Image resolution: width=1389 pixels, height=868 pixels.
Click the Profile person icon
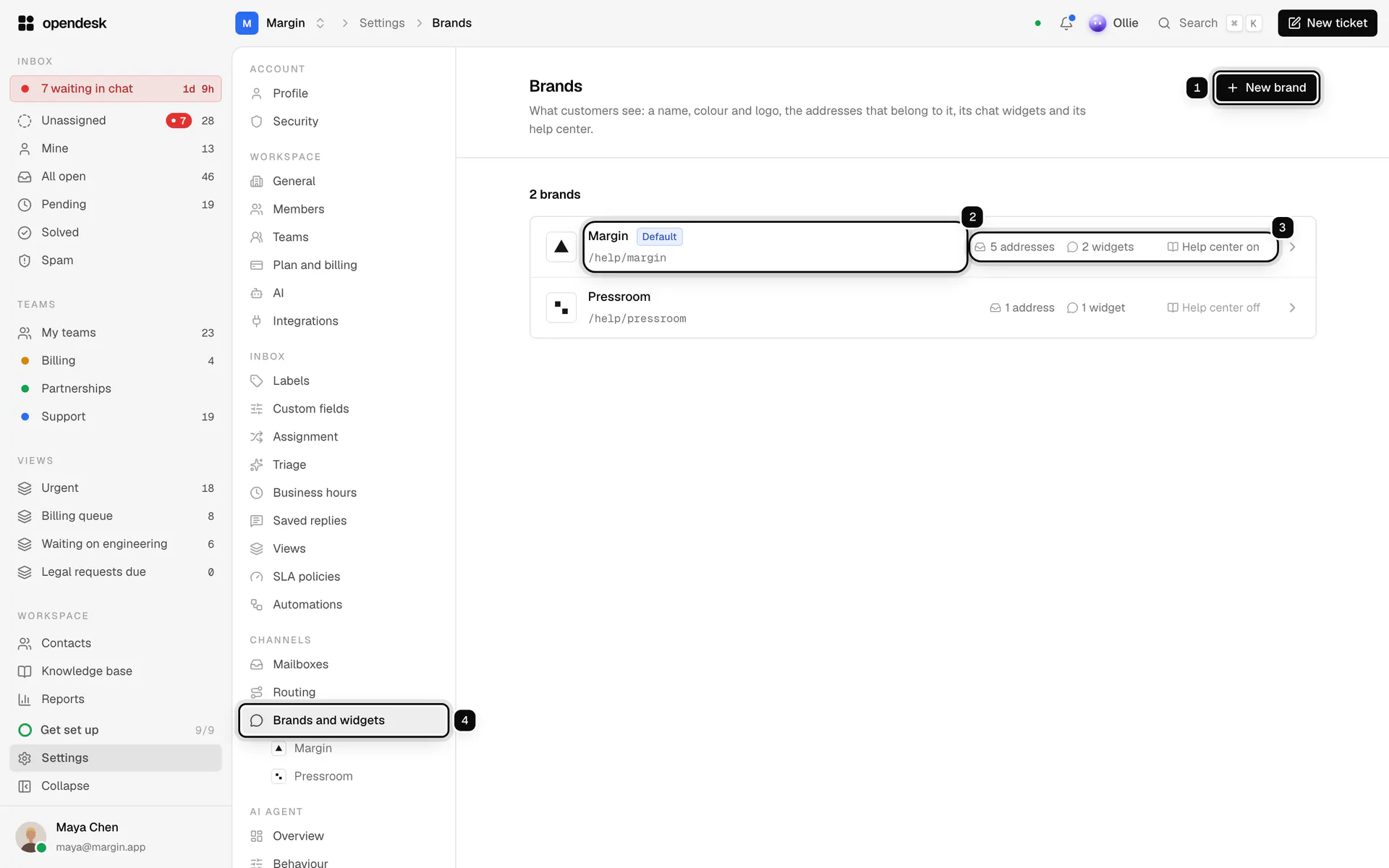coord(256,93)
